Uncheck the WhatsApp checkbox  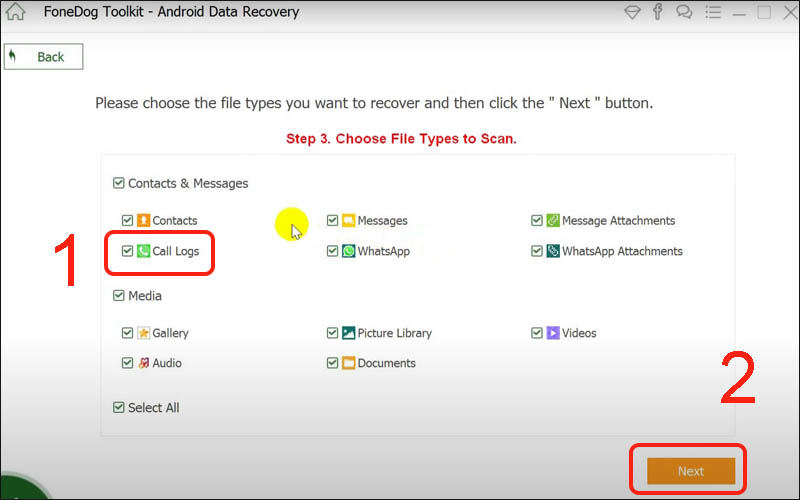coord(332,251)
